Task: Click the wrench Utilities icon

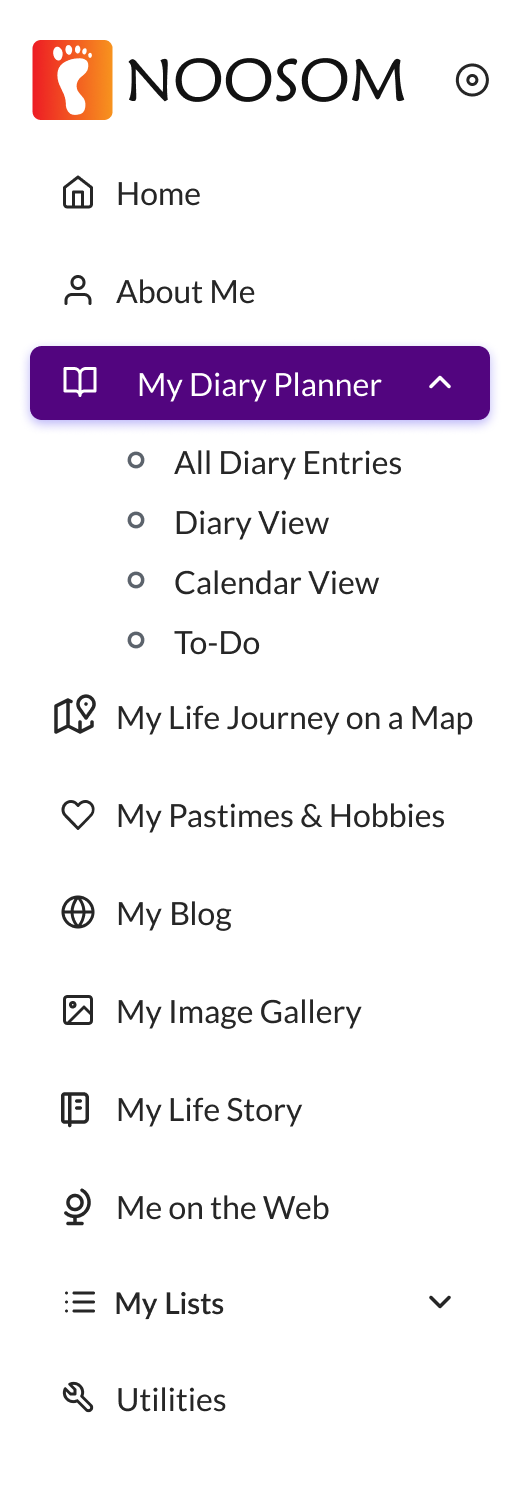Action: click(x=78, y=1398)
